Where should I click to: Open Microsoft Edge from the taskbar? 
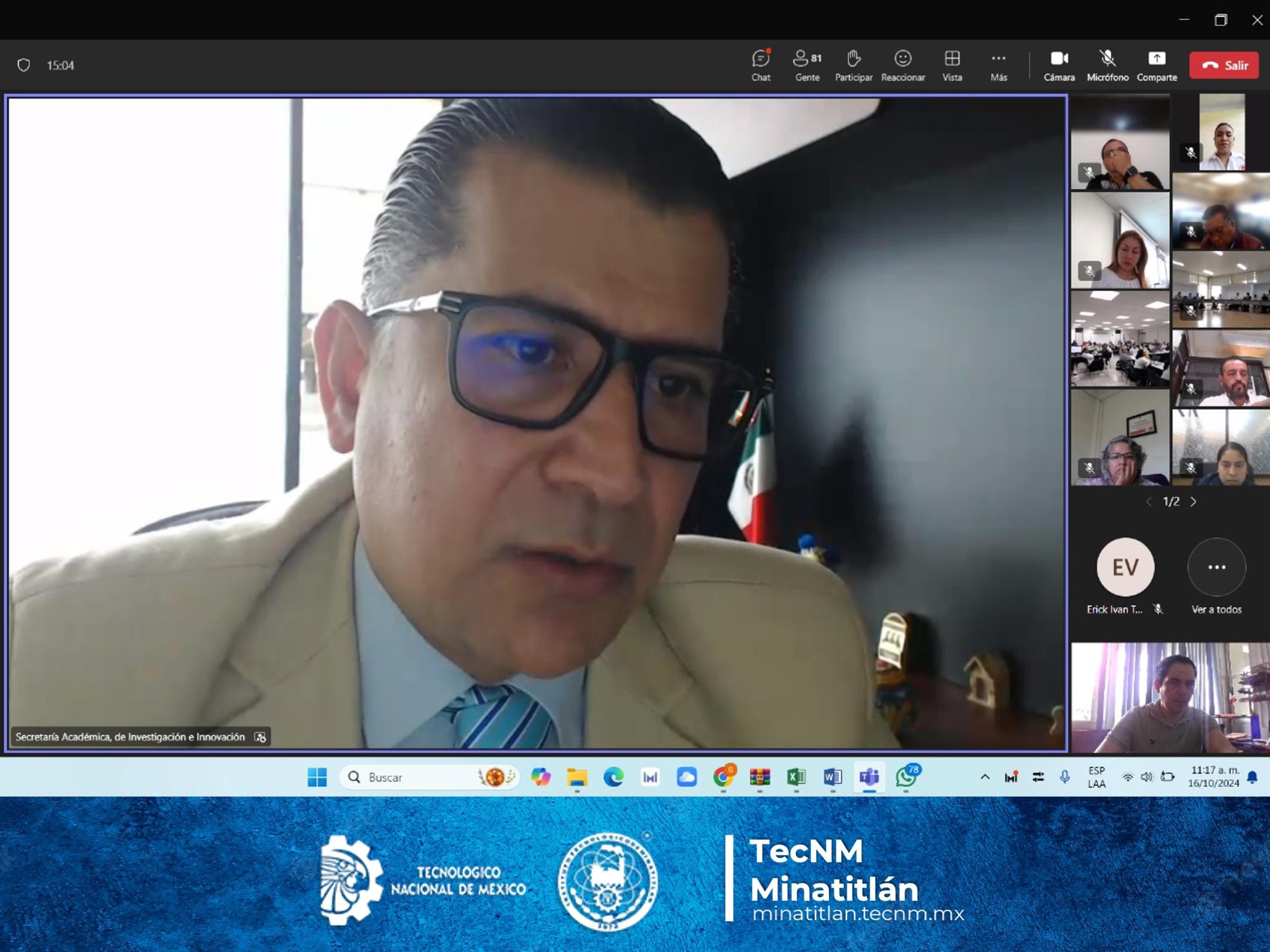[613, 777]
